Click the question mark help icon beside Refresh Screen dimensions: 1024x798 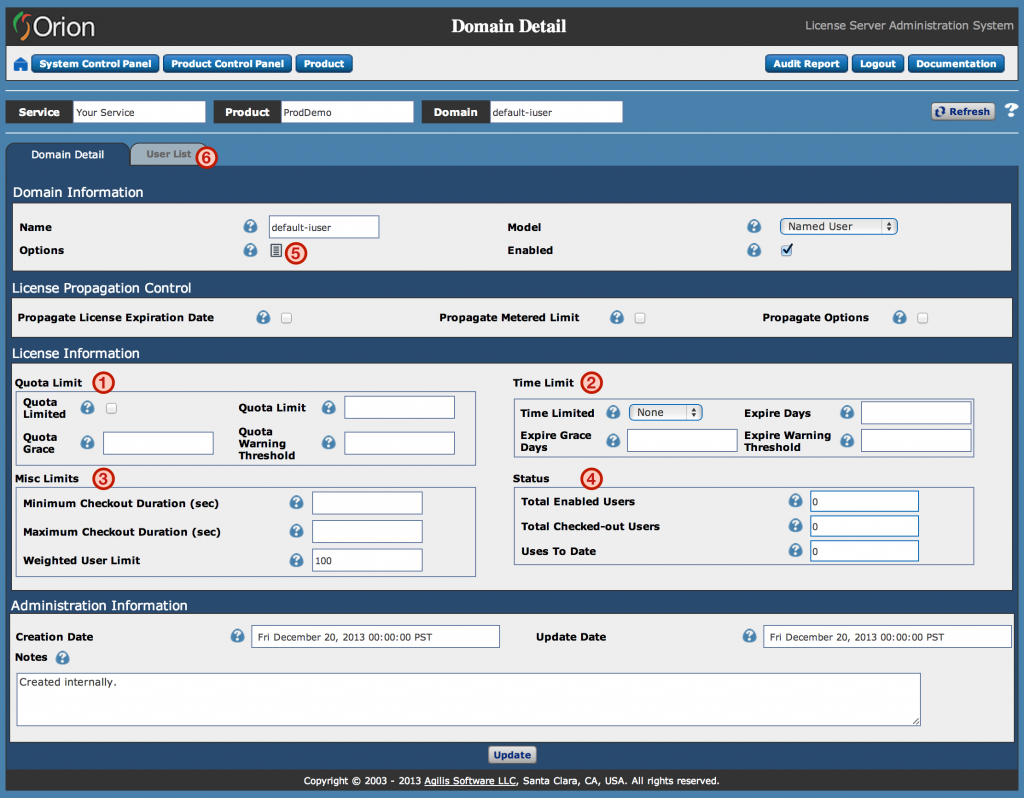pyautogui.click(x=1011, y=111)
